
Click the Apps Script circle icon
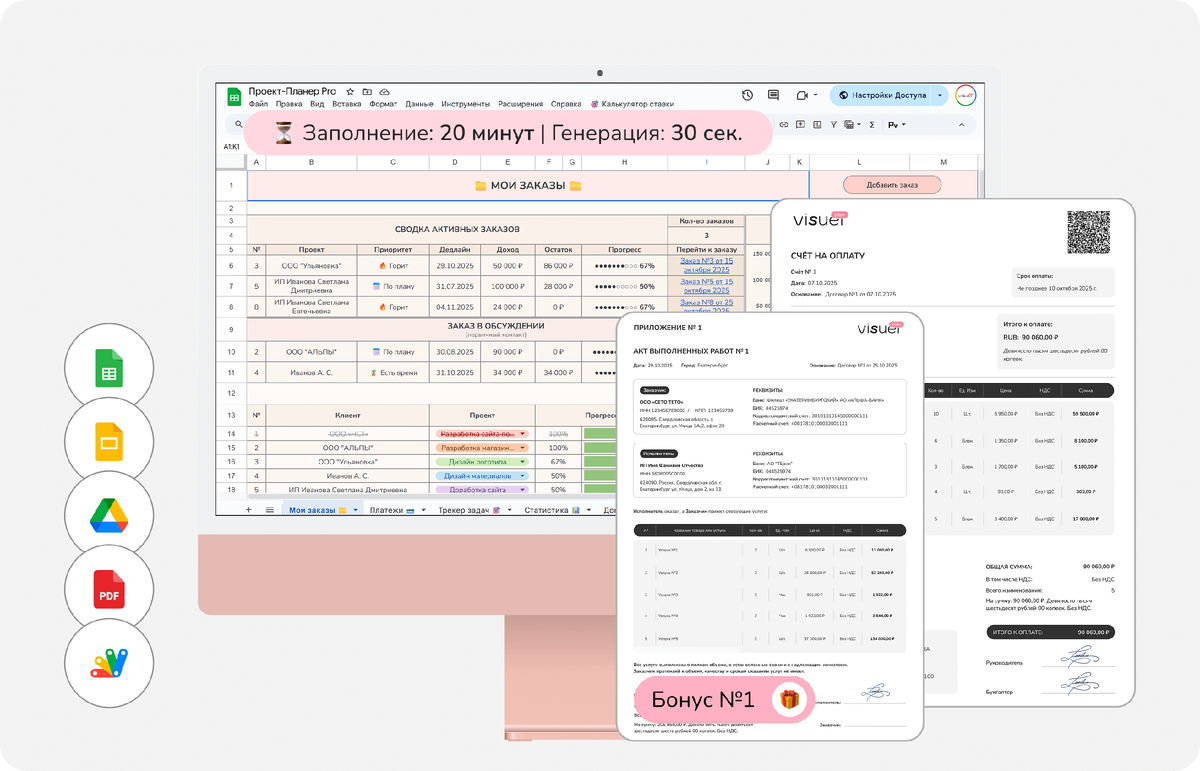pos(109,662)
